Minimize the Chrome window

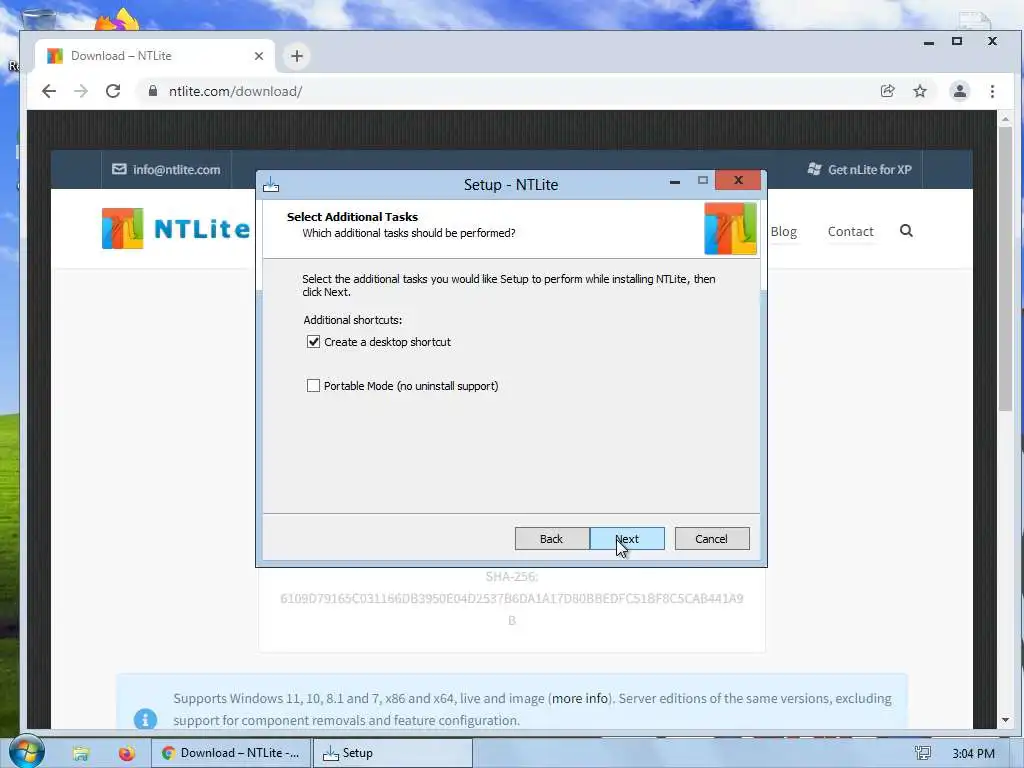coord(929,42)
